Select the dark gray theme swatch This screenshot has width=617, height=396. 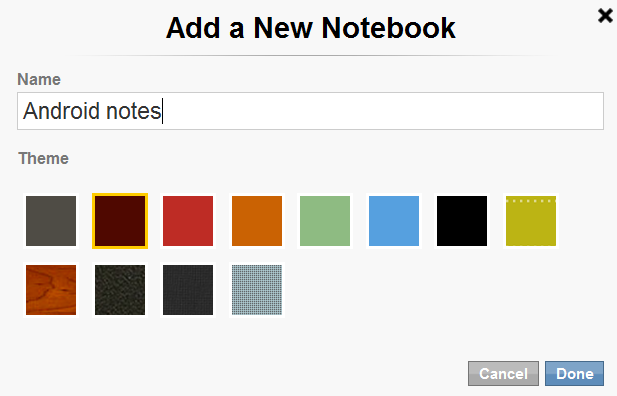click(x=51, y=221)
